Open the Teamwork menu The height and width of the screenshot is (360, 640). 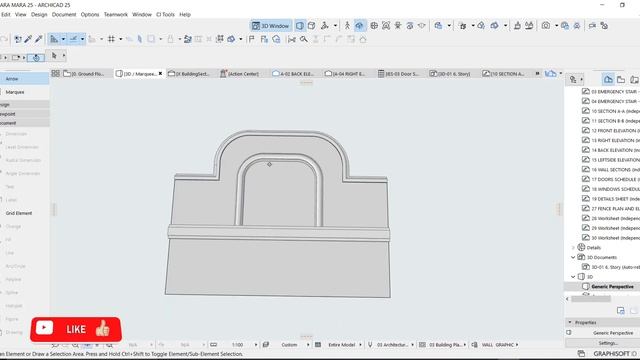point(116,14)
